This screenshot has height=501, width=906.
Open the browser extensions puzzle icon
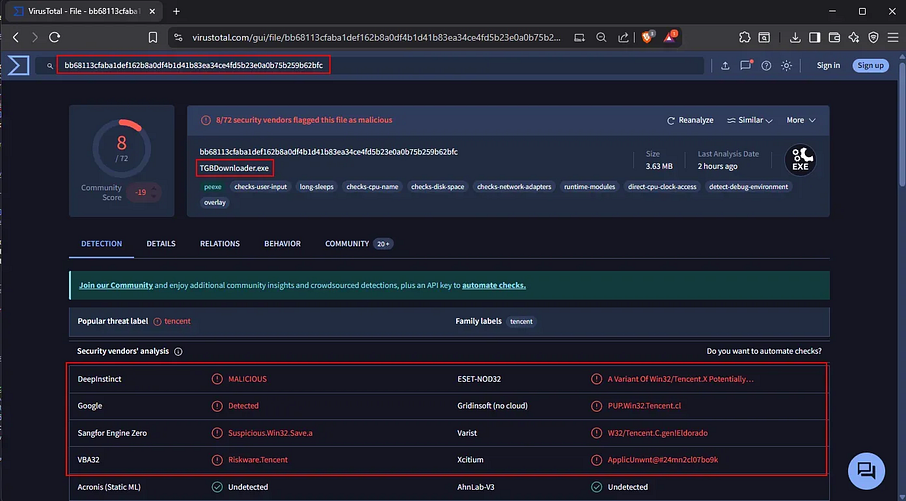(745, 38)
